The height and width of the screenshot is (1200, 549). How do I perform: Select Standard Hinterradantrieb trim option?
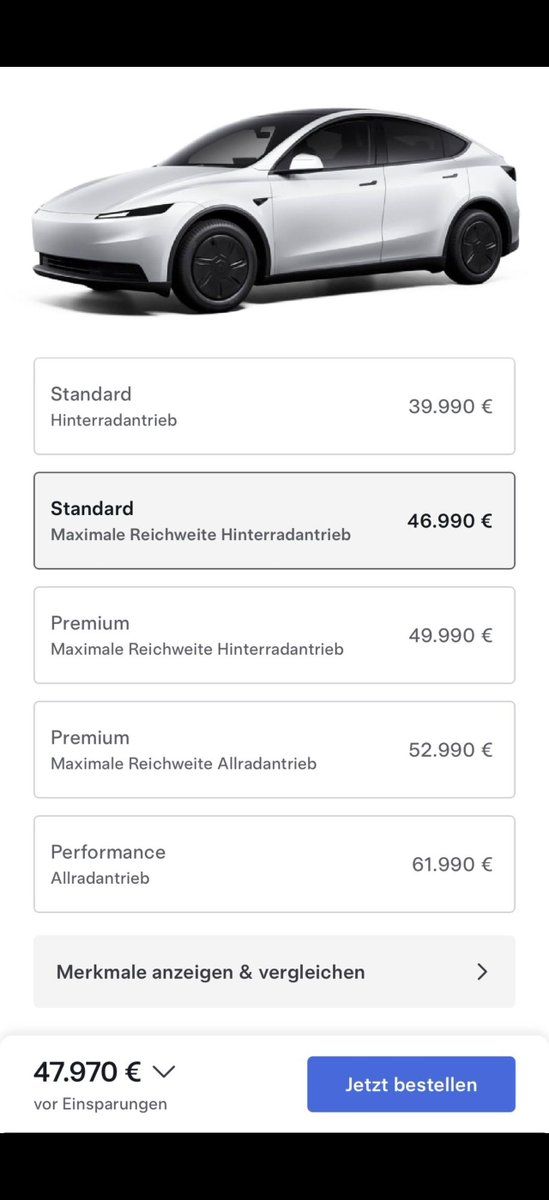[274, 406]
